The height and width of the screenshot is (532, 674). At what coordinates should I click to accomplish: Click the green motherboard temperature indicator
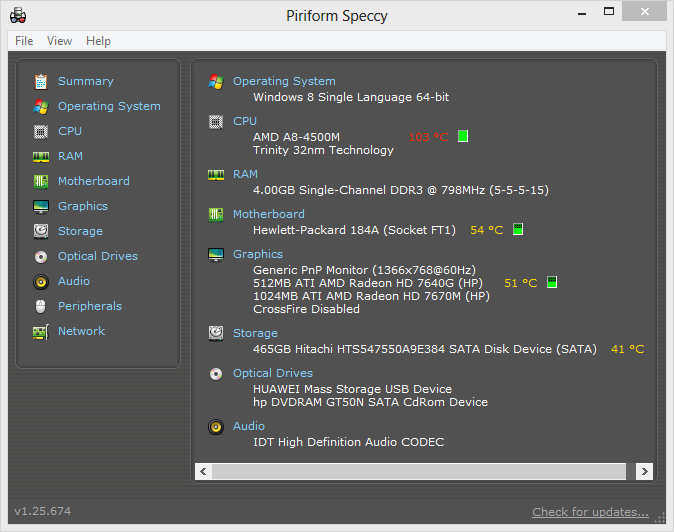point(517,229)
